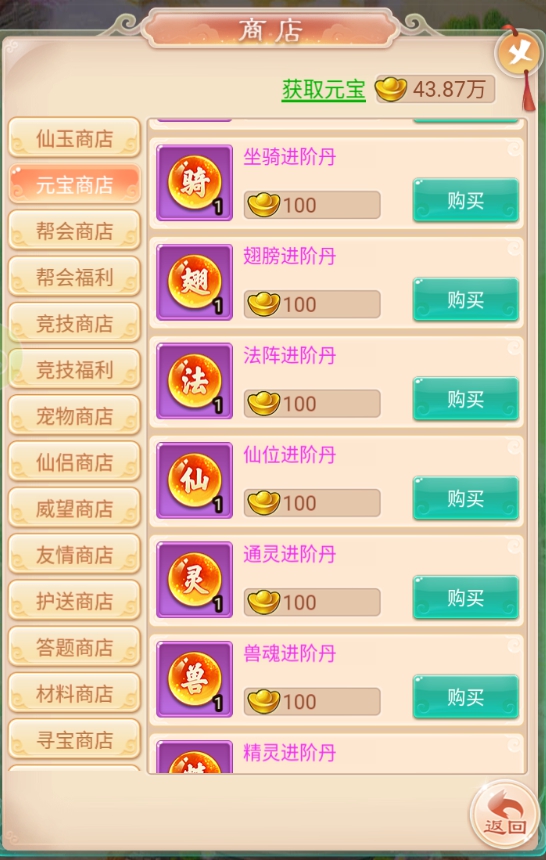Click the gold ingot balance icon
The width and height of the screenshot is (546, 860).
click(391, 89)
